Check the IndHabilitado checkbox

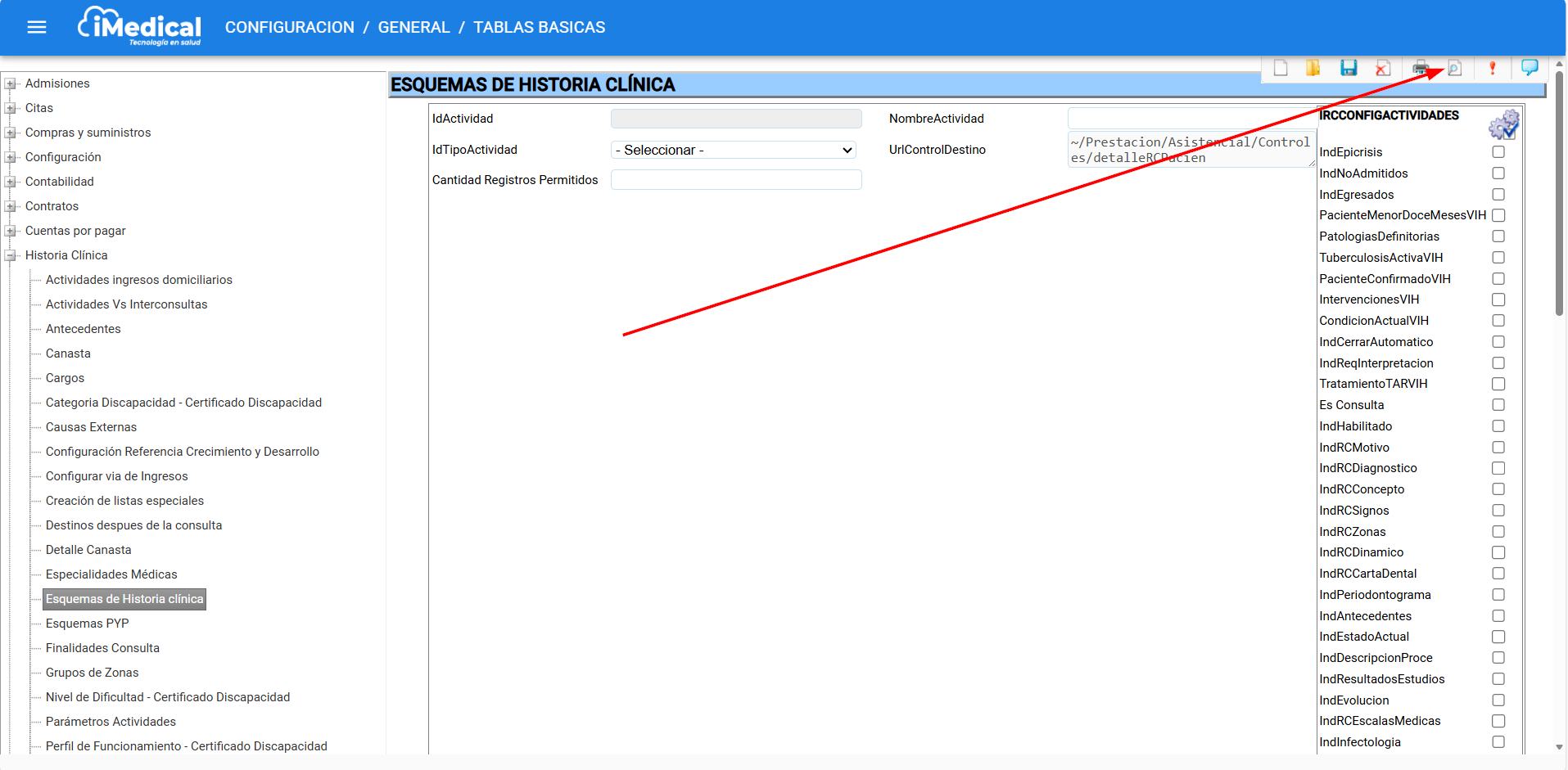[x=1498, y=426]
